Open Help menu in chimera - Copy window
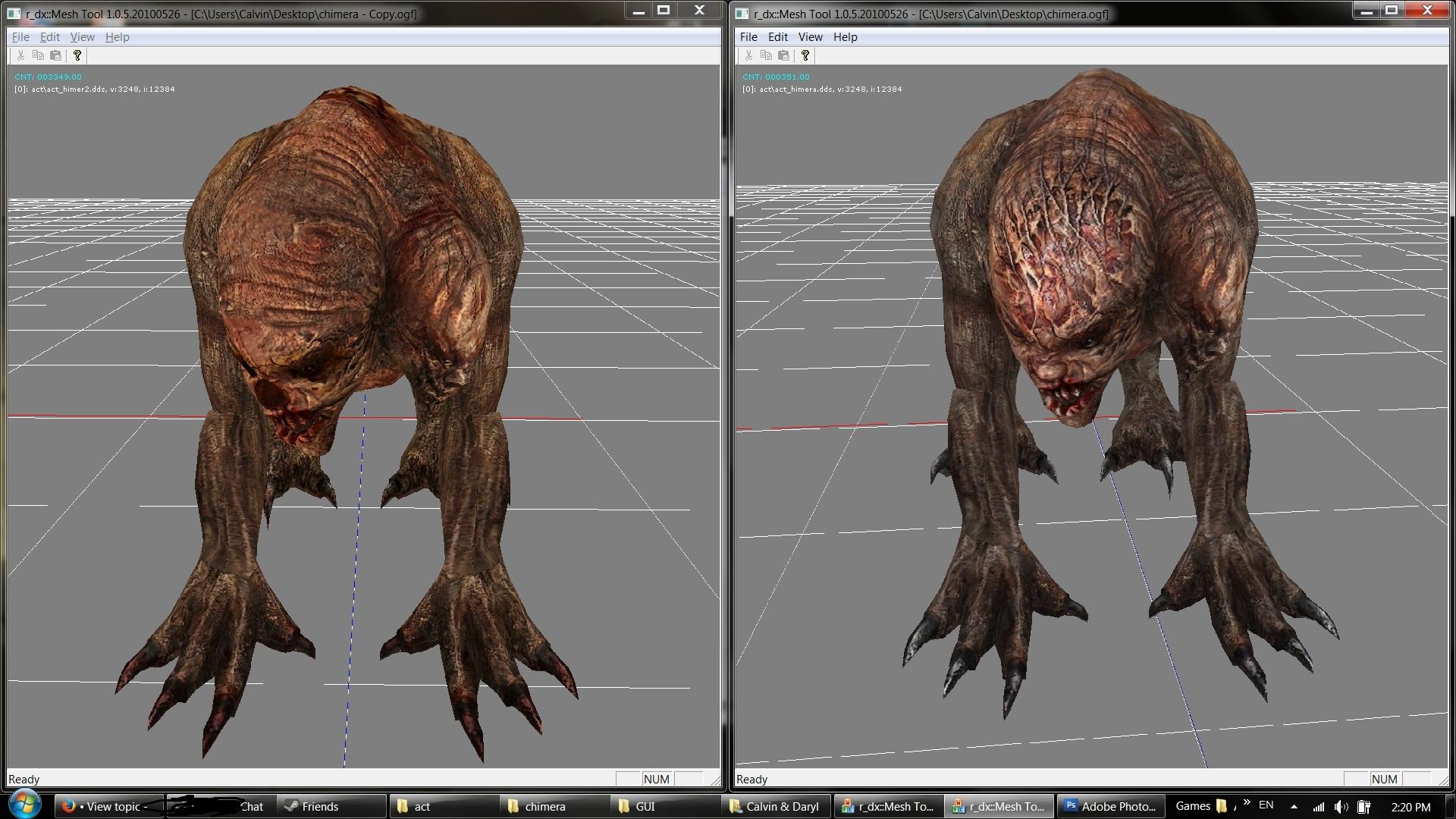Image resolution: width=1456 pixels, height=819 pixels. tap(117, 36)
